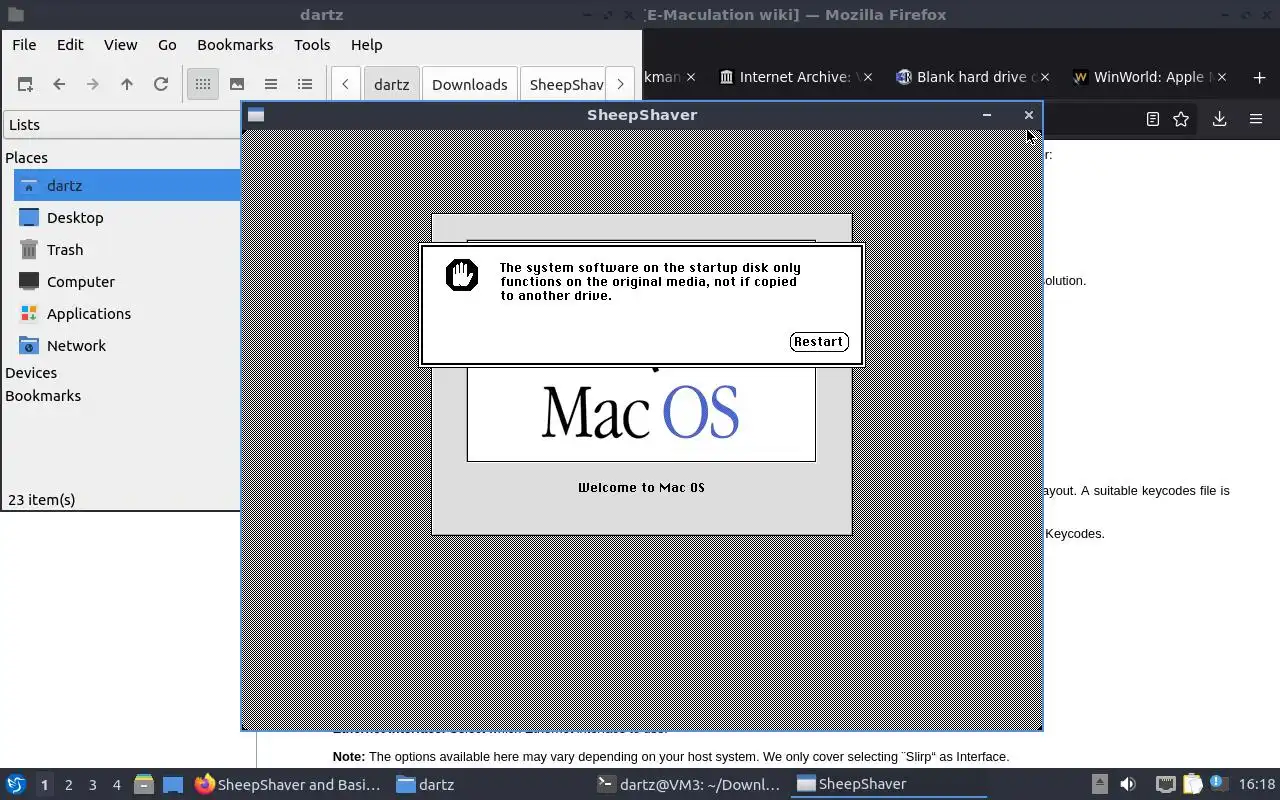Viewport: 1280px width, 800px height.
Task: Switch to Internet Archive Firefox tab
Action: pos(785,77)
